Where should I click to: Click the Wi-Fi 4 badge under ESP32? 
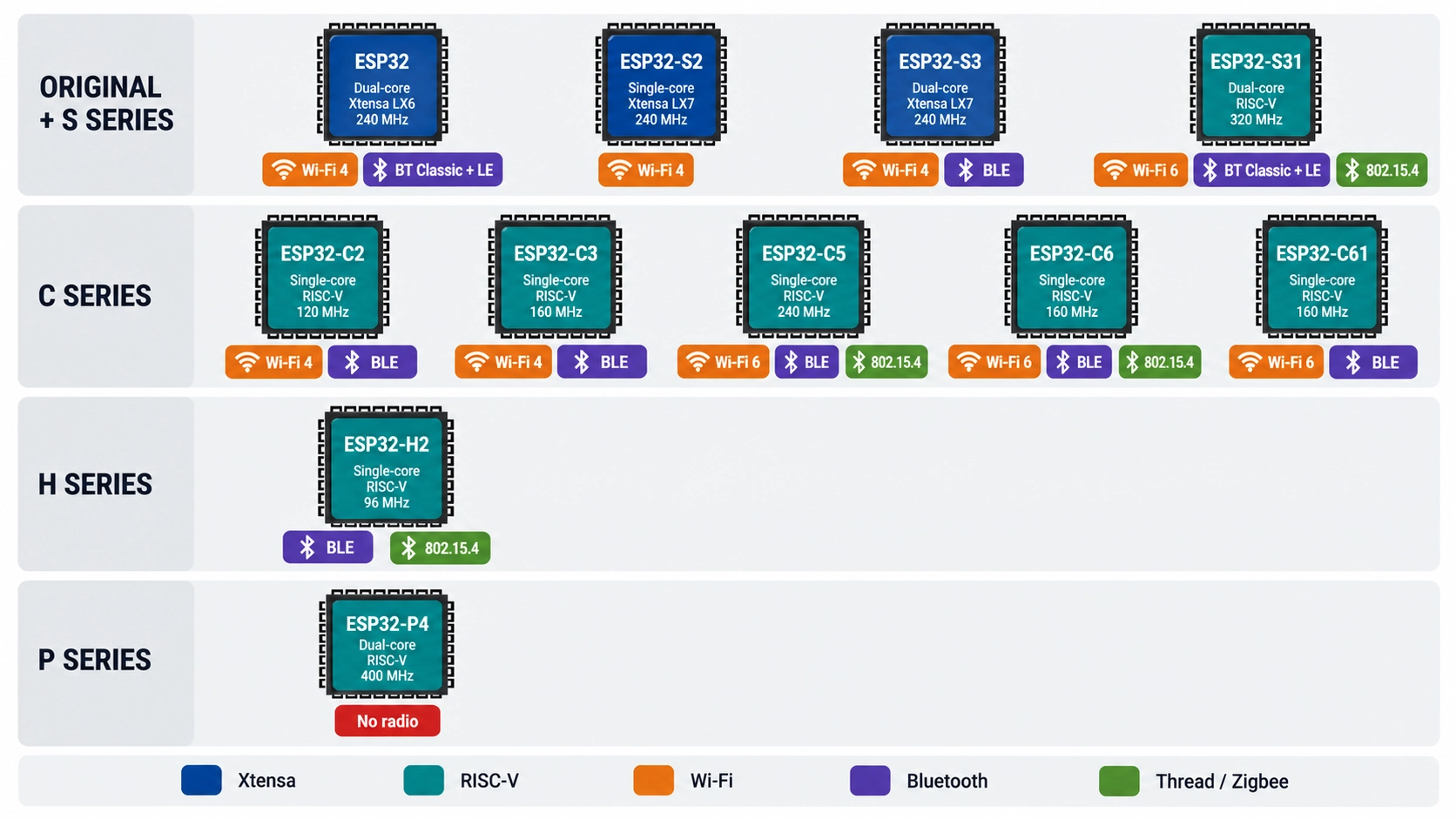[x=310, y=170]
